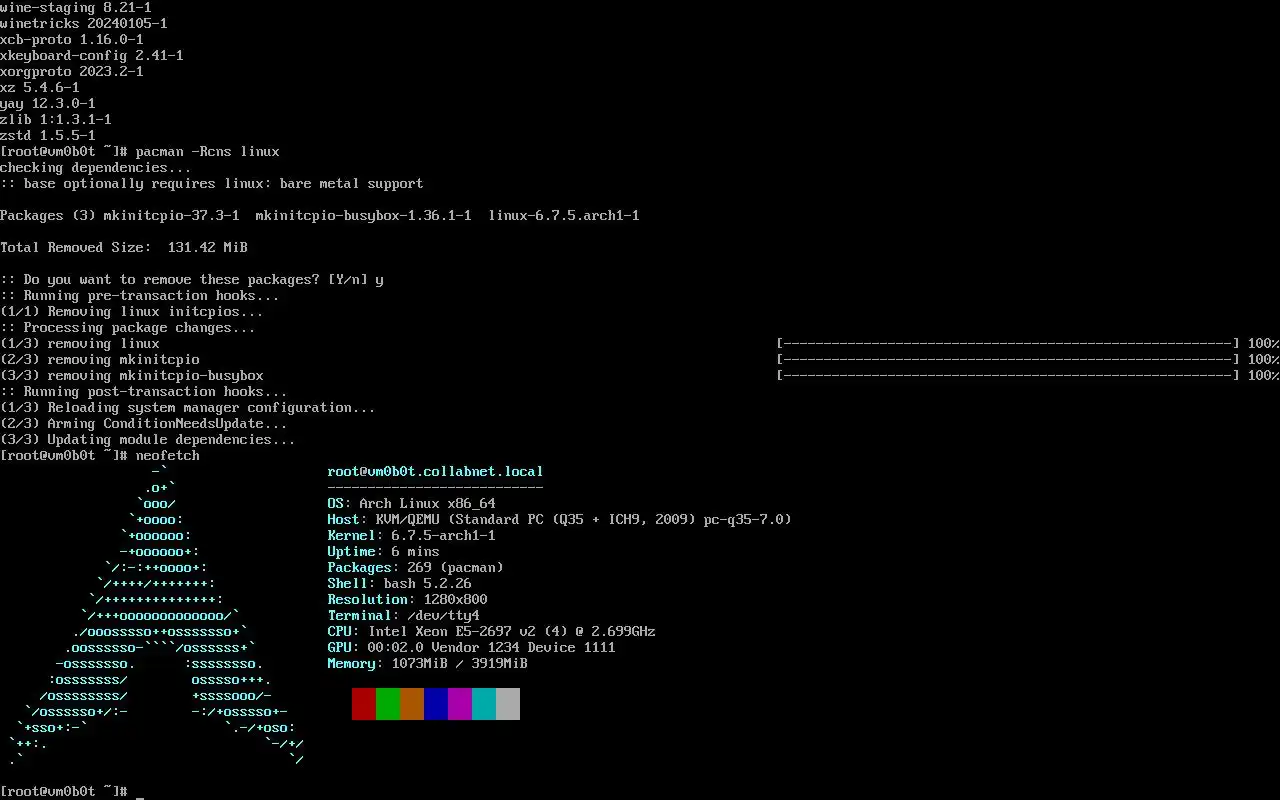Click the 'Host: KVM/QEMU' line
Screen dimensions: 1280x800
pyautogui.click(x=560, y=520)
